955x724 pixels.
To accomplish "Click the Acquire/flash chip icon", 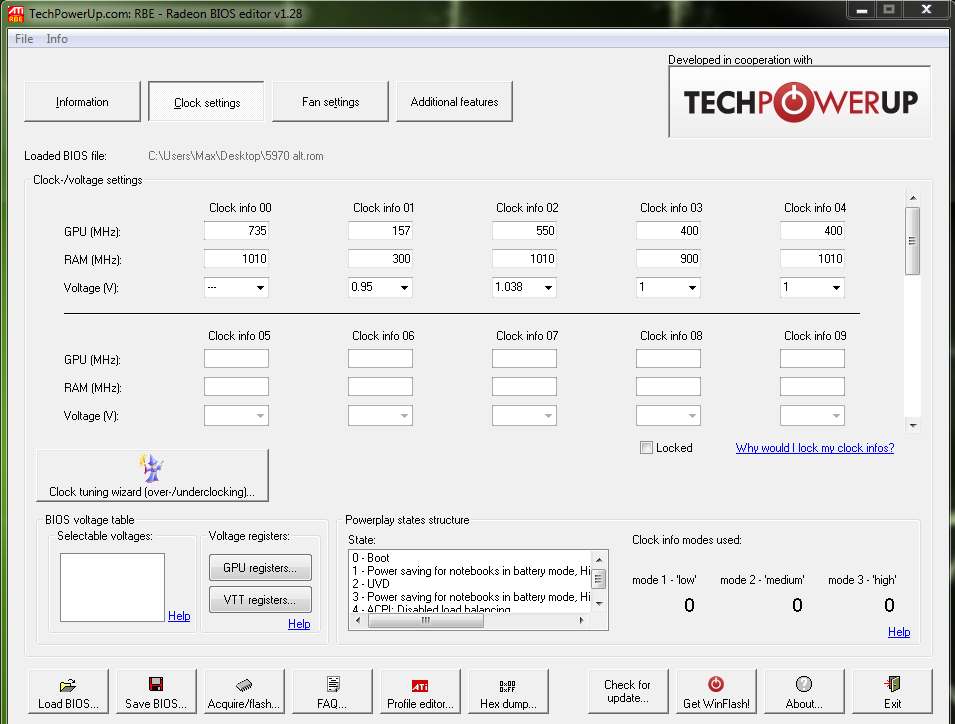I will click(244, 685).
